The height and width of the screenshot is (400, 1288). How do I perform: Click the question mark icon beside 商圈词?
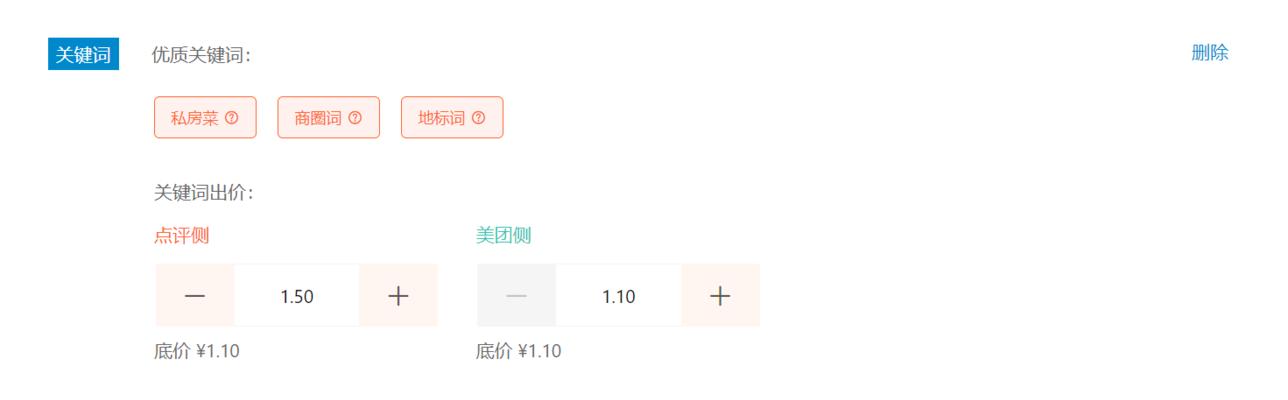click(355, 118)
